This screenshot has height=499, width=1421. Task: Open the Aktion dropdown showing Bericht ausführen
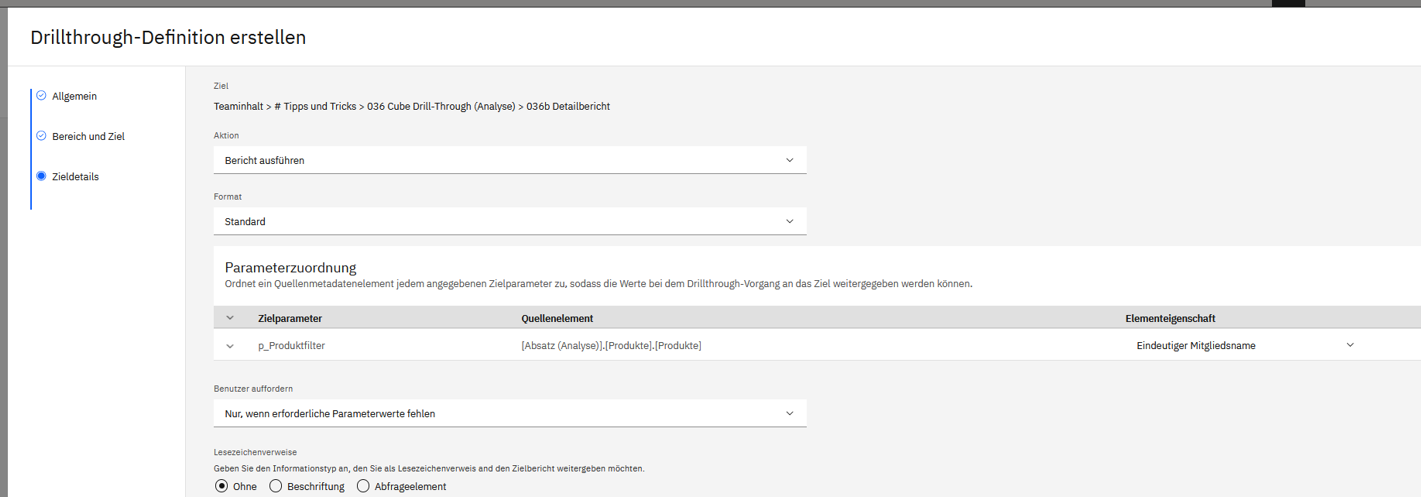509,160
